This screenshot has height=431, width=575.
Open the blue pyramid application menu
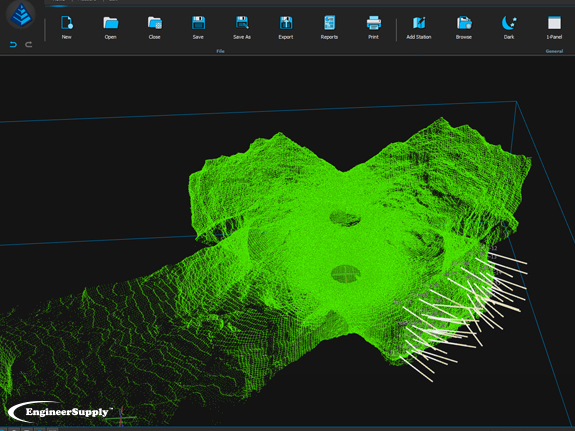point(21,15)
